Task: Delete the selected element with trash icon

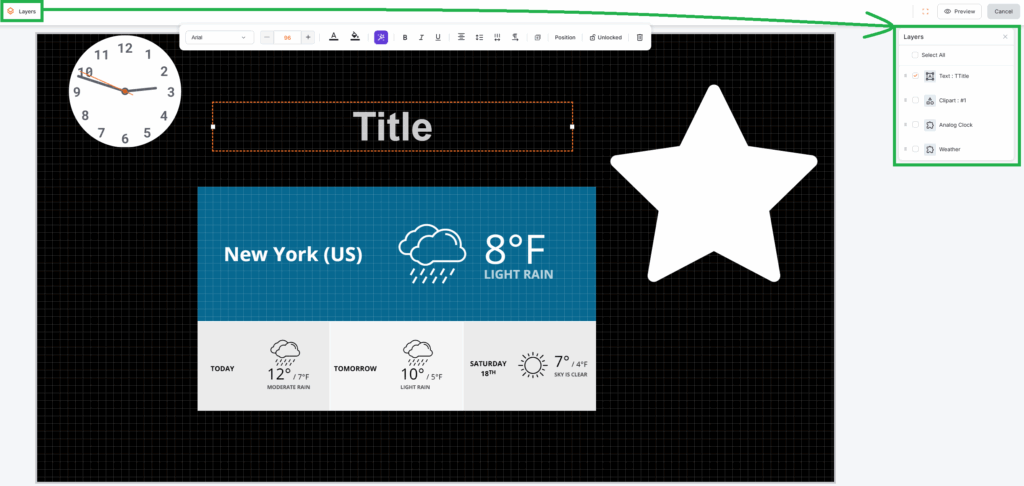Action: [640, 37]
